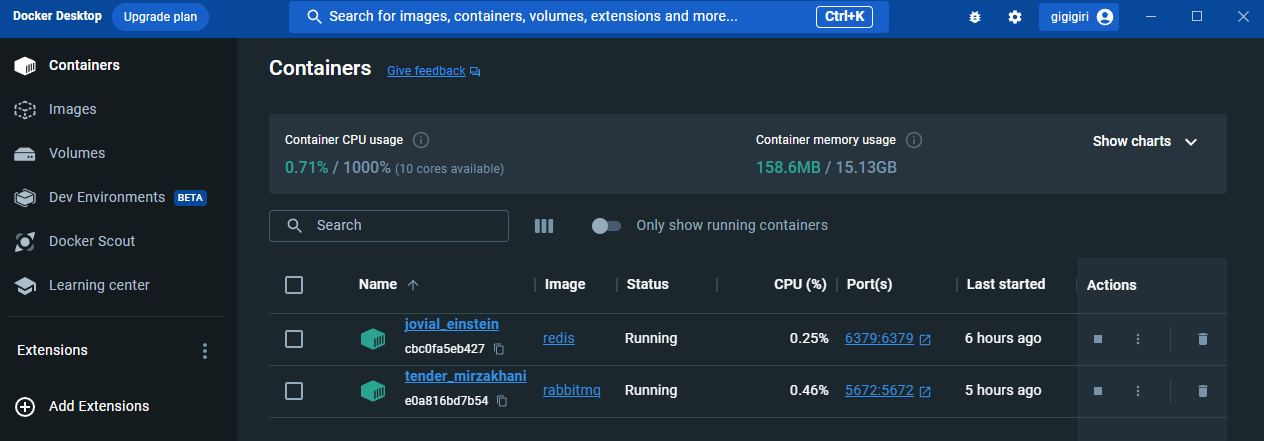
Task: Show info for Container CPU usage
Action: 421,140
